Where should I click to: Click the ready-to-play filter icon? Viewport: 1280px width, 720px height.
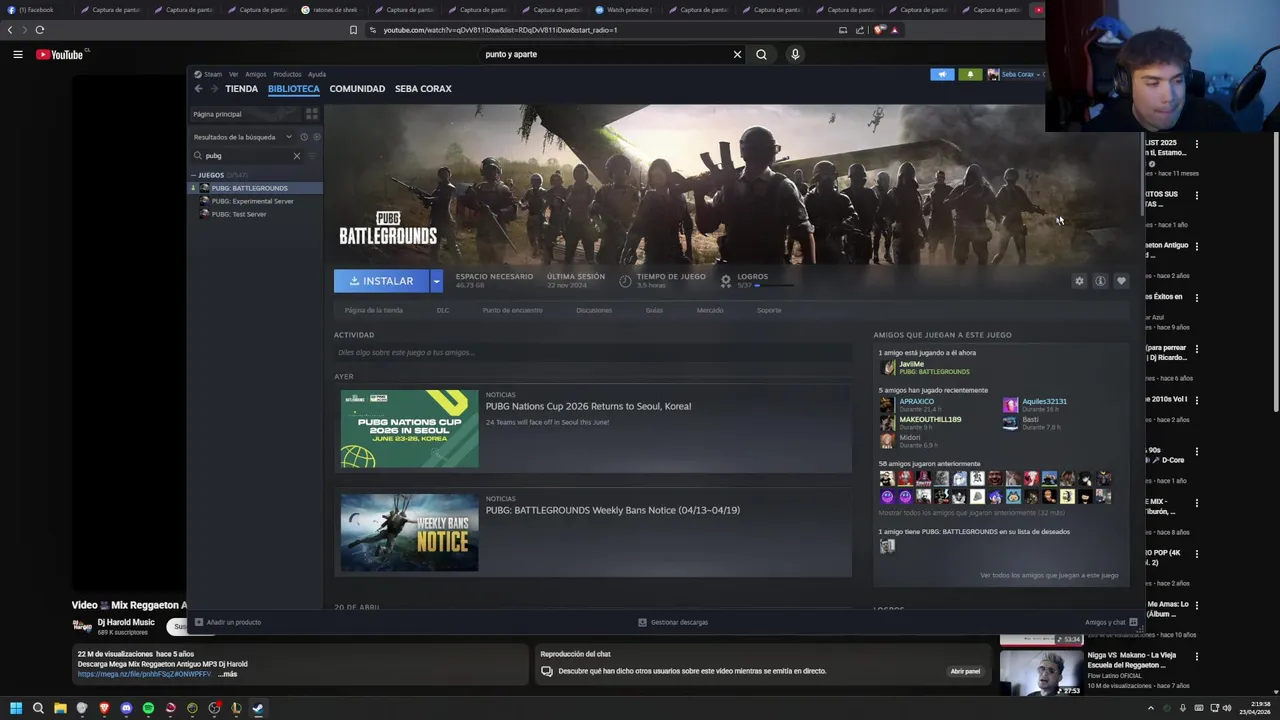point(317,137)
